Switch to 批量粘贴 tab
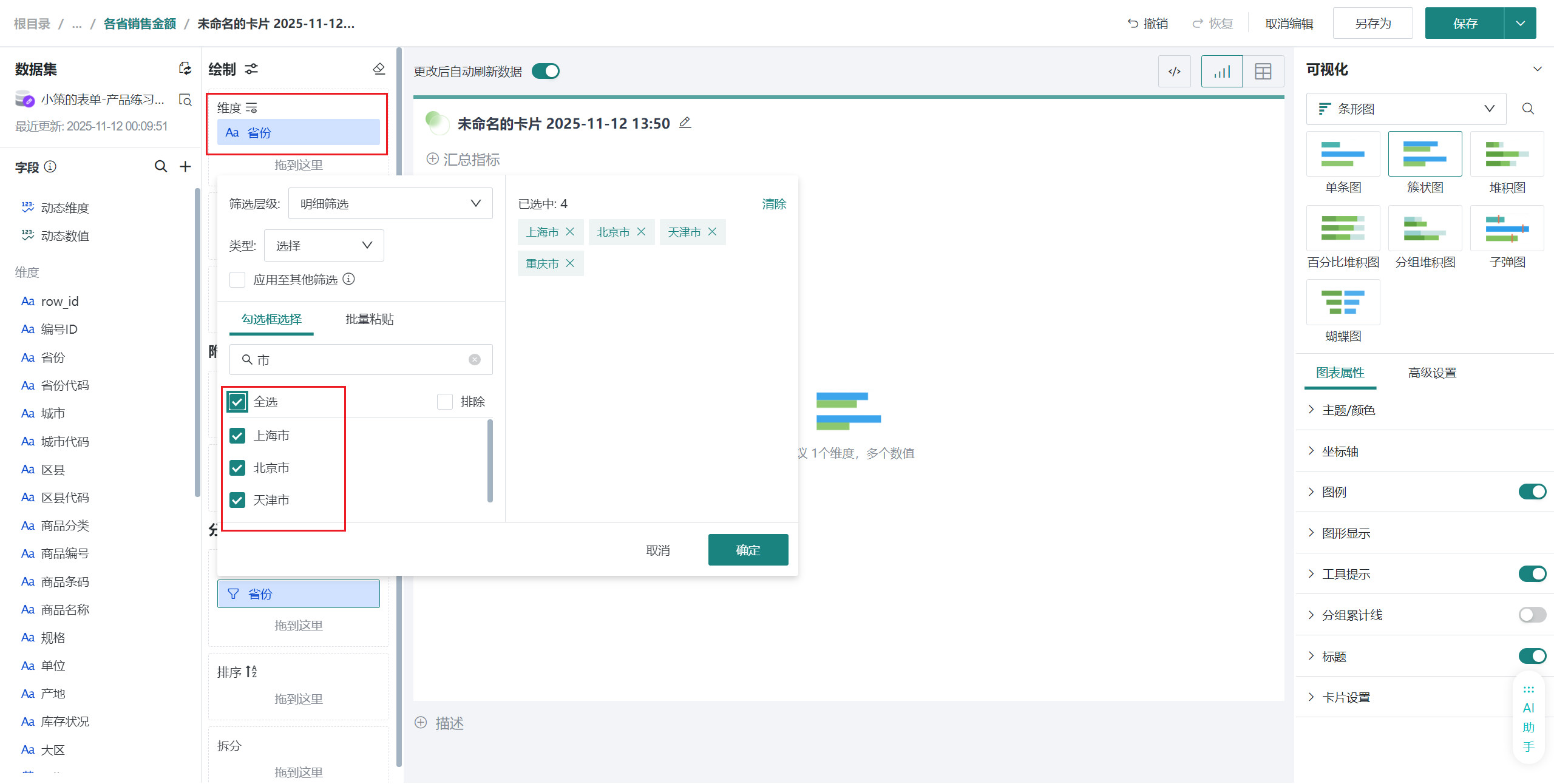Image resolution: width=1554 pixels, height=784 pixels. (x=369, y=319)
